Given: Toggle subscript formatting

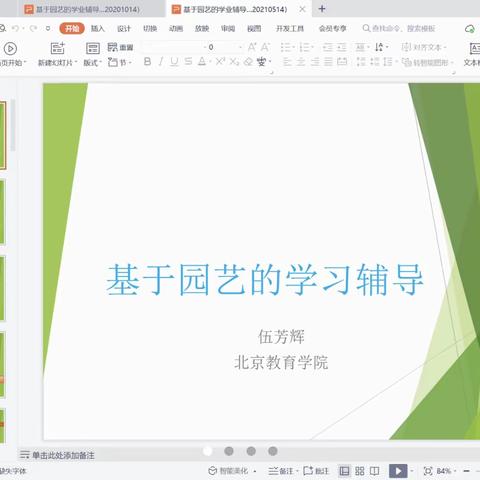Looking at the screenshot, I should (234, 62).
